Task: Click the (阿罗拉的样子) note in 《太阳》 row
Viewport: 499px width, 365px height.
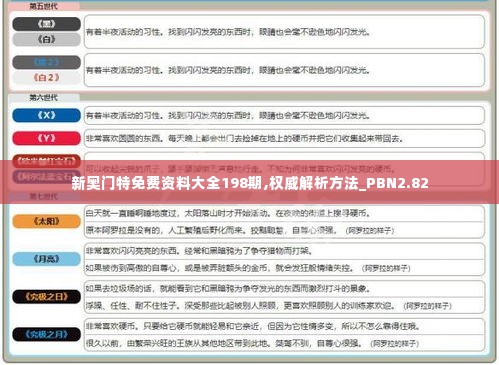Action: [x=370, y=230]
